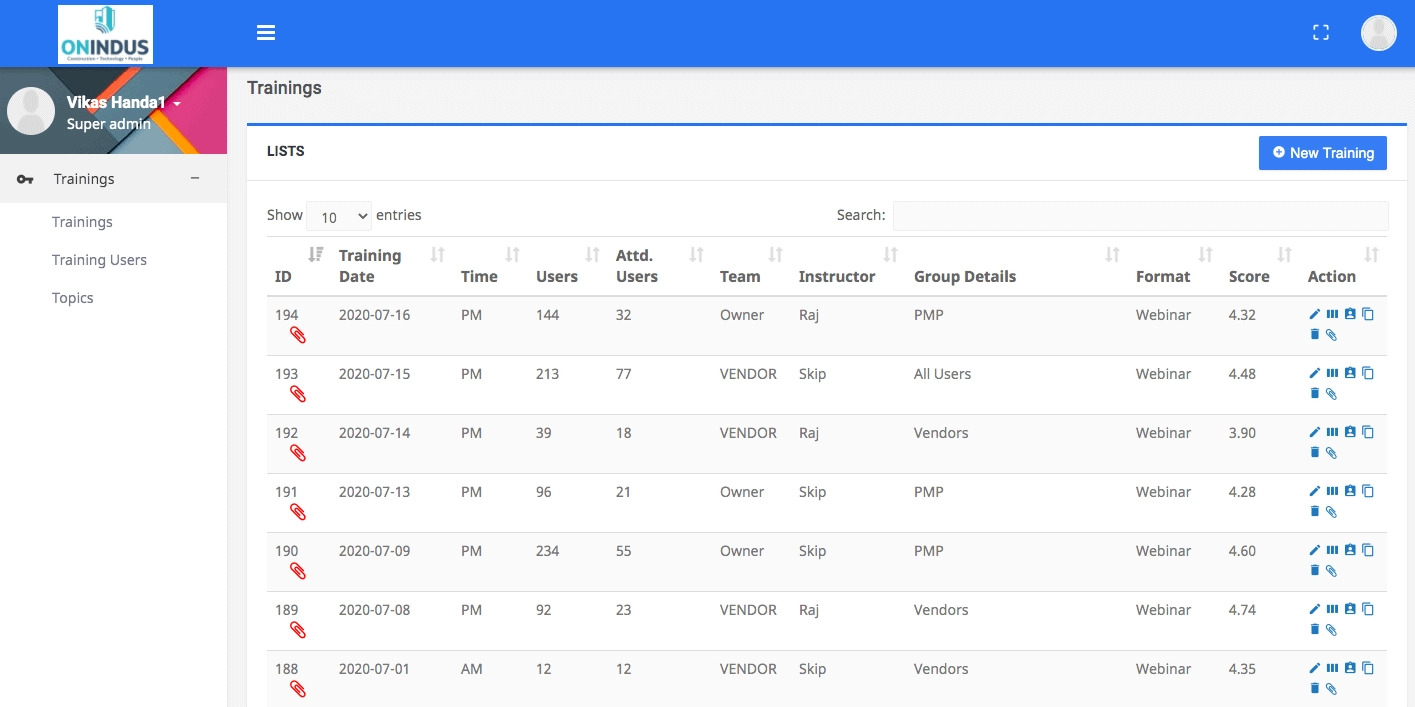
Task: Click the copy icon for training 192
Action: pos(1368,432)
